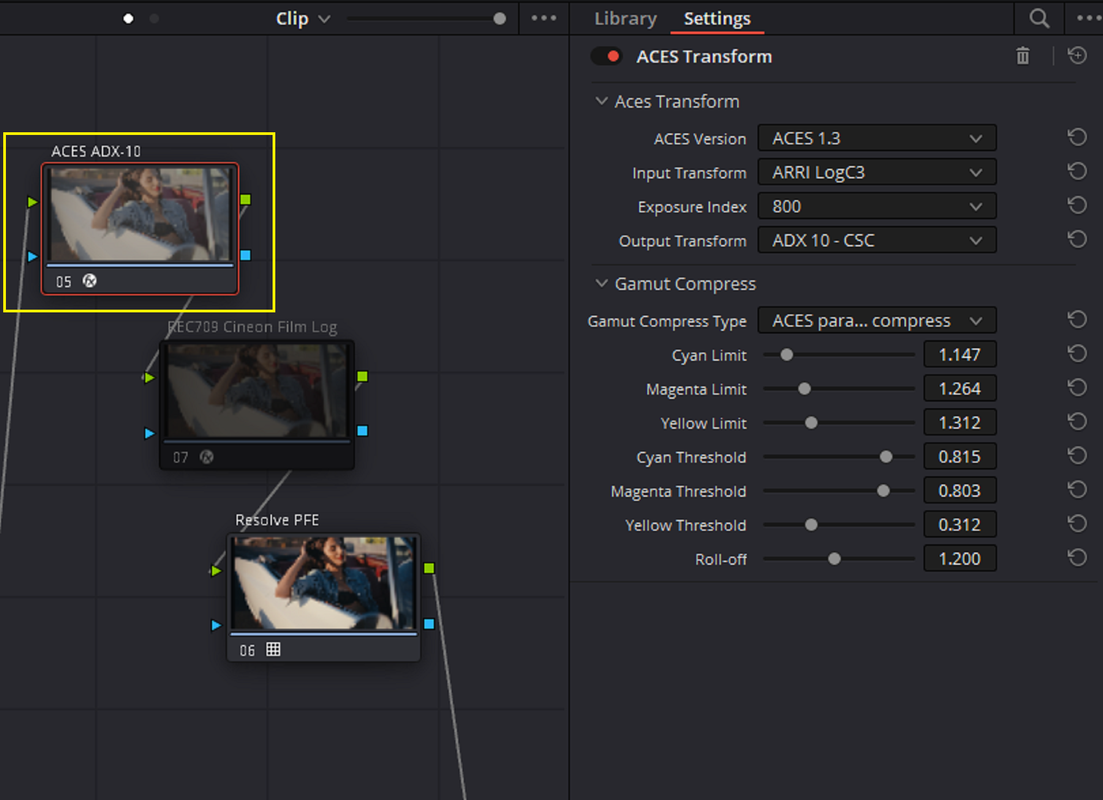Collapse the Gamut Compress section

pyautogui.click(x=601, y=283)
